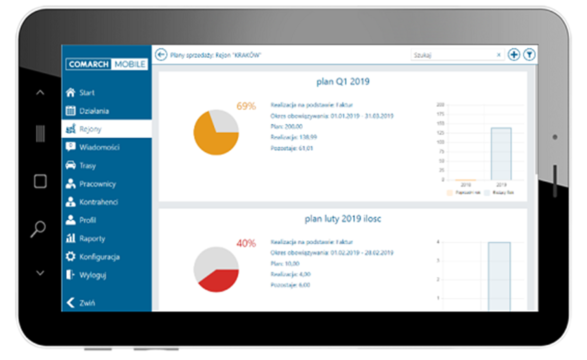Select the Kontrahenci menu label

[x=98, y=202]
